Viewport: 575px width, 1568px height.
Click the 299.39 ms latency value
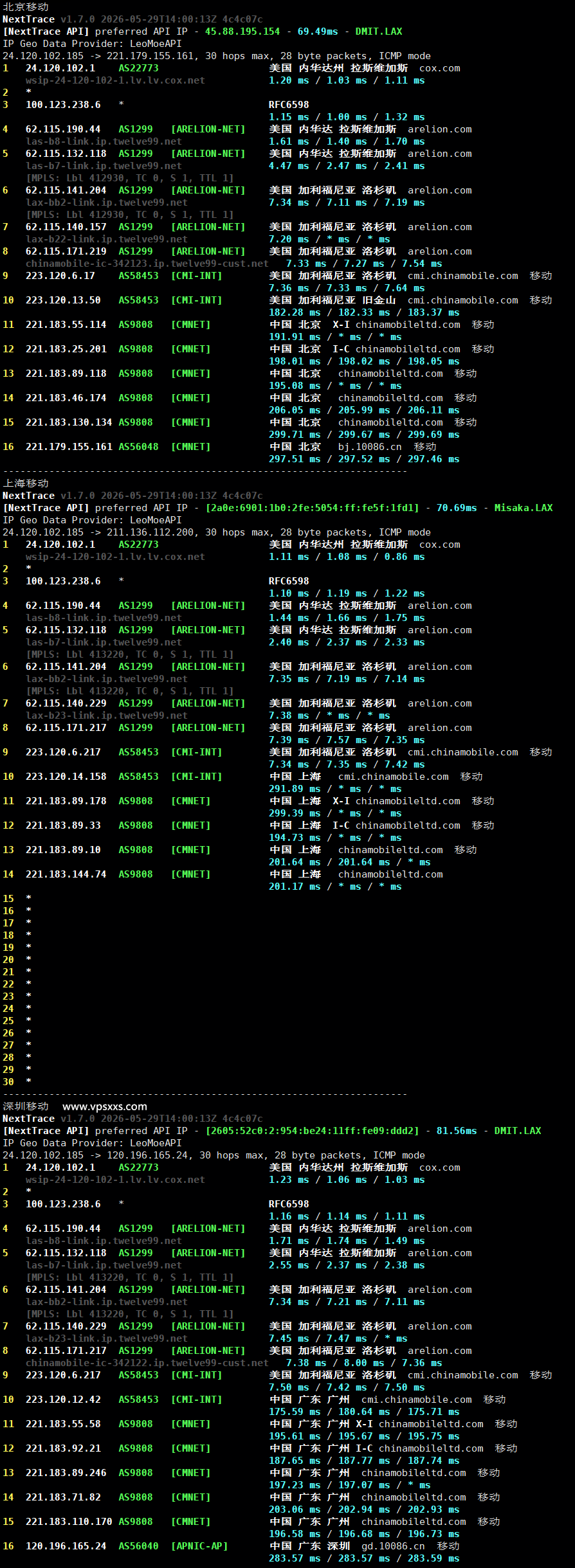(295, 813)
